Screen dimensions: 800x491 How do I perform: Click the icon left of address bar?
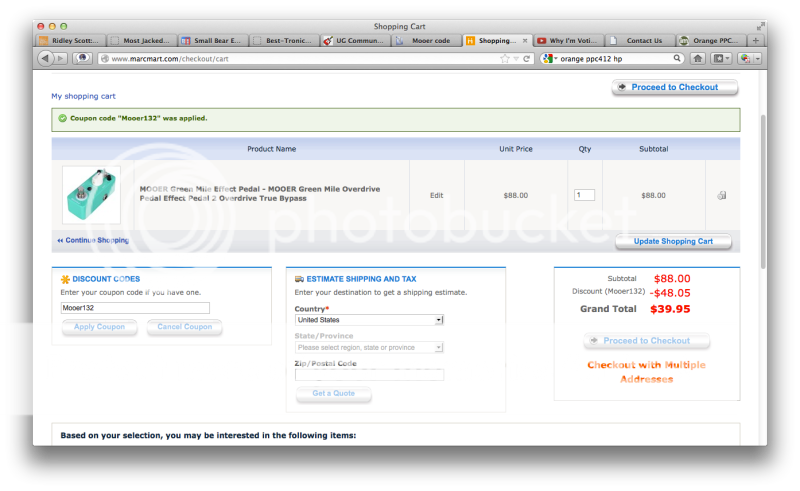[82, 59]
